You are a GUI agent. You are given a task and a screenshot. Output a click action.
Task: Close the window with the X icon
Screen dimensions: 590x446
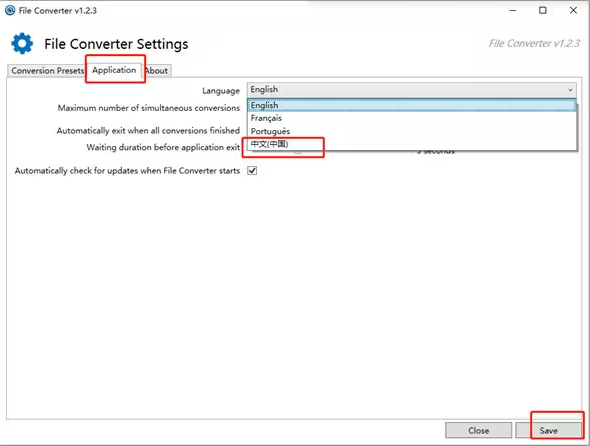point(573,11)
